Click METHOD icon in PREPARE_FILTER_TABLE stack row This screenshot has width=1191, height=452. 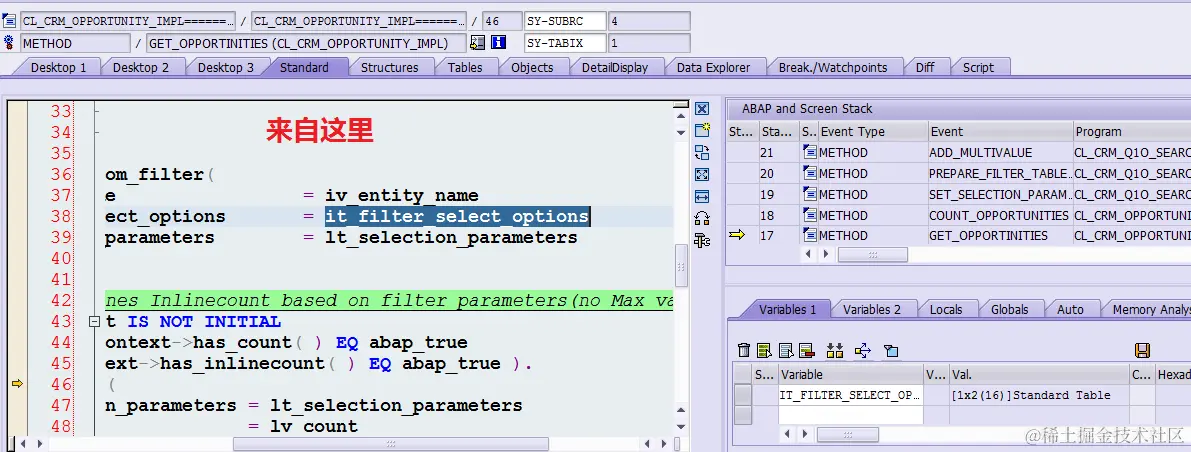point(810,174)
